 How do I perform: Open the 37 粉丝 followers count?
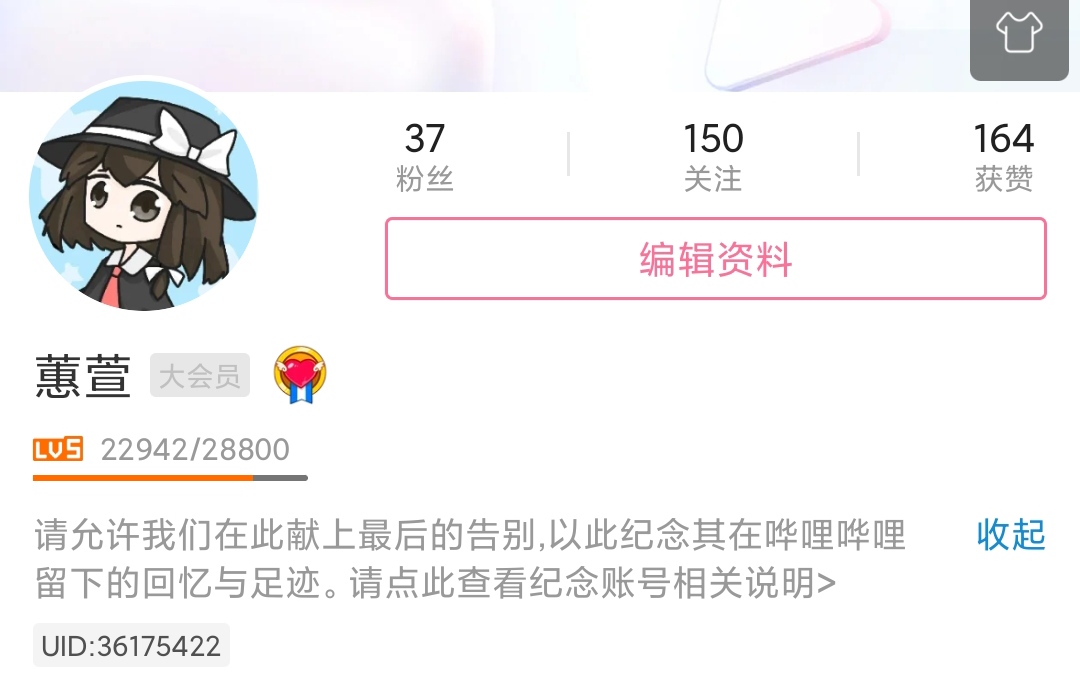[424, 156]
